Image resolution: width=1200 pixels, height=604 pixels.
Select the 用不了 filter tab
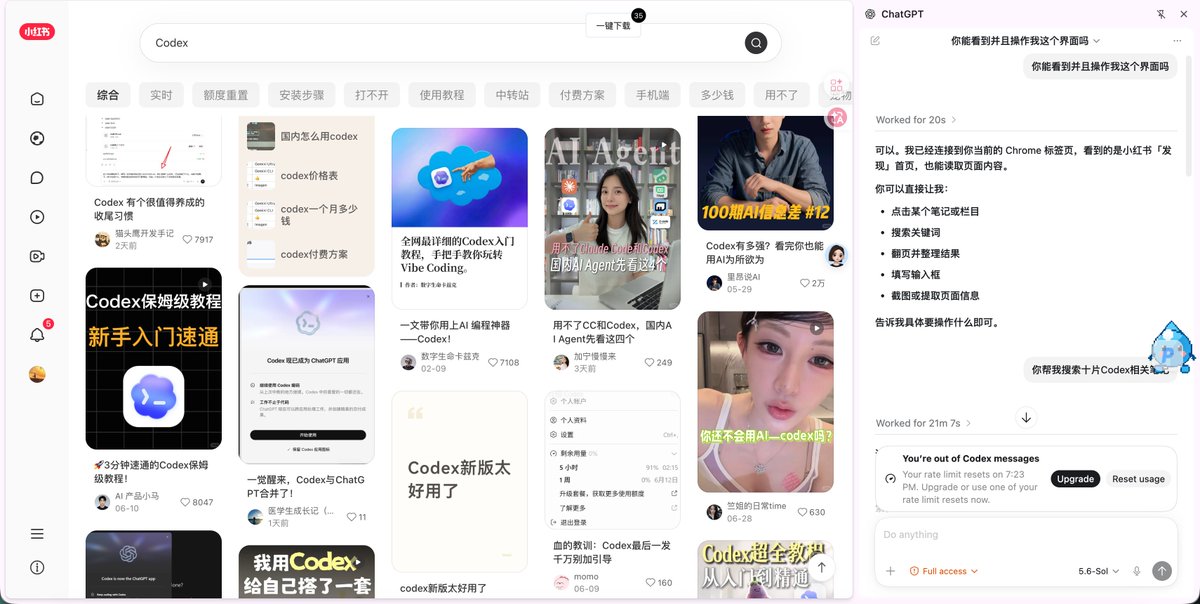click(782, 95)
